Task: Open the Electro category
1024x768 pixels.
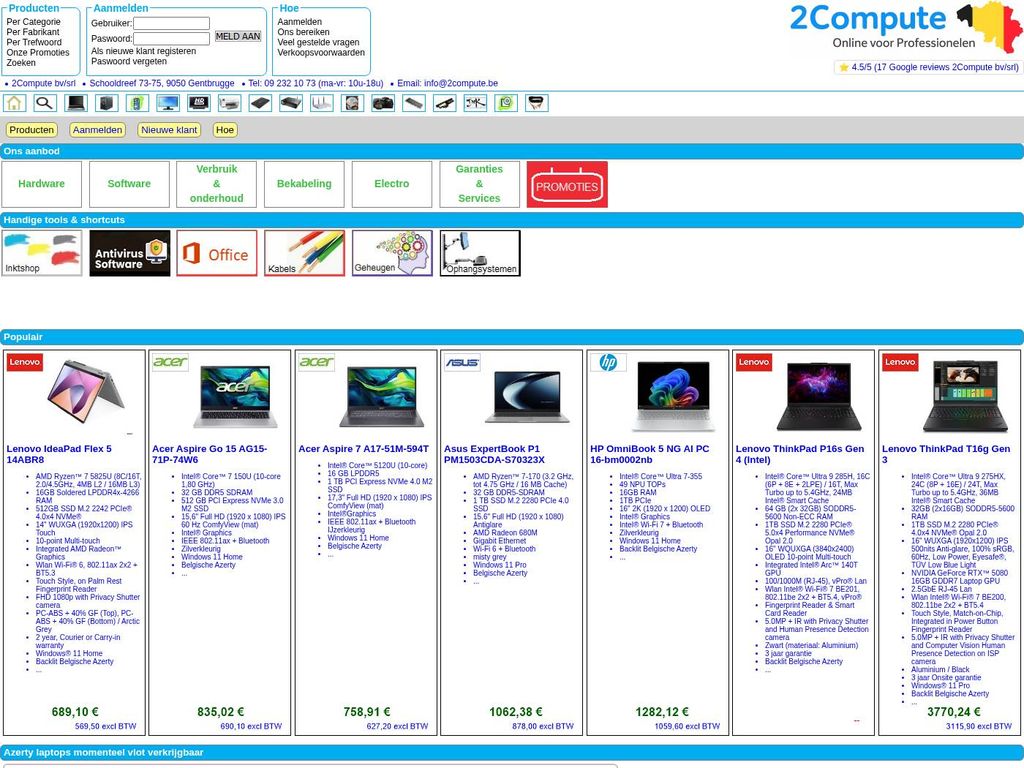Action: [392, 184]
